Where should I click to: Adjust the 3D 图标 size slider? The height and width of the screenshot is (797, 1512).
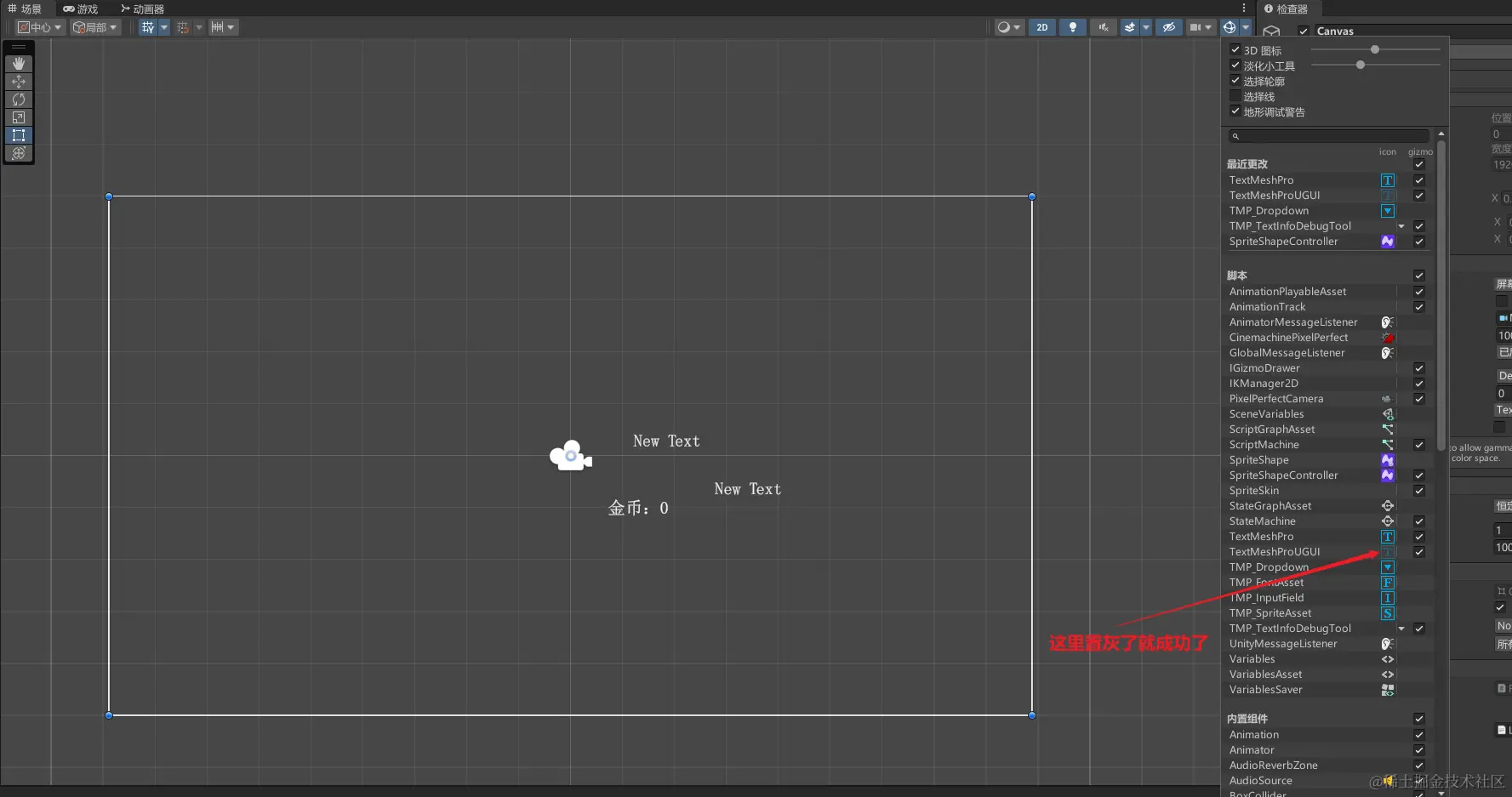1375,49
